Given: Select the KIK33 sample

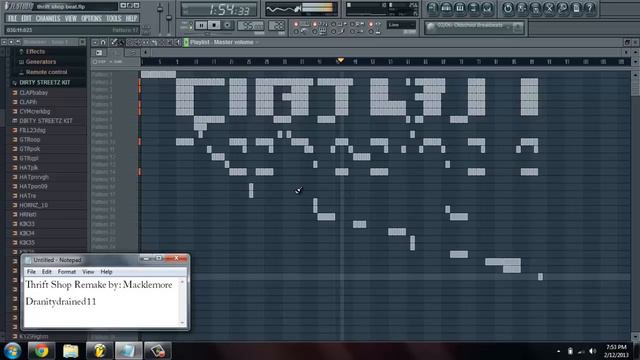Looking at the screenshot, I should 27,224.
